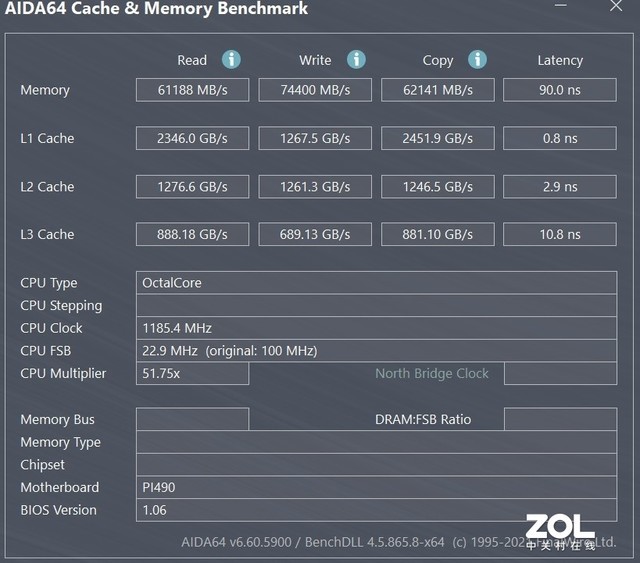Click the Memory Write 74400 MB/s field
This screenshot has width=640, height=563.
point(315,90)
